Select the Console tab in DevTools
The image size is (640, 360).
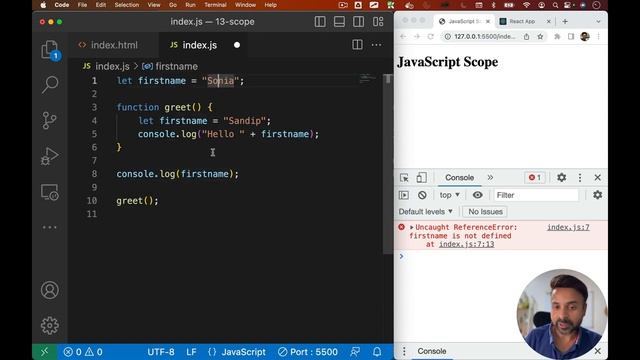[459, 178]
